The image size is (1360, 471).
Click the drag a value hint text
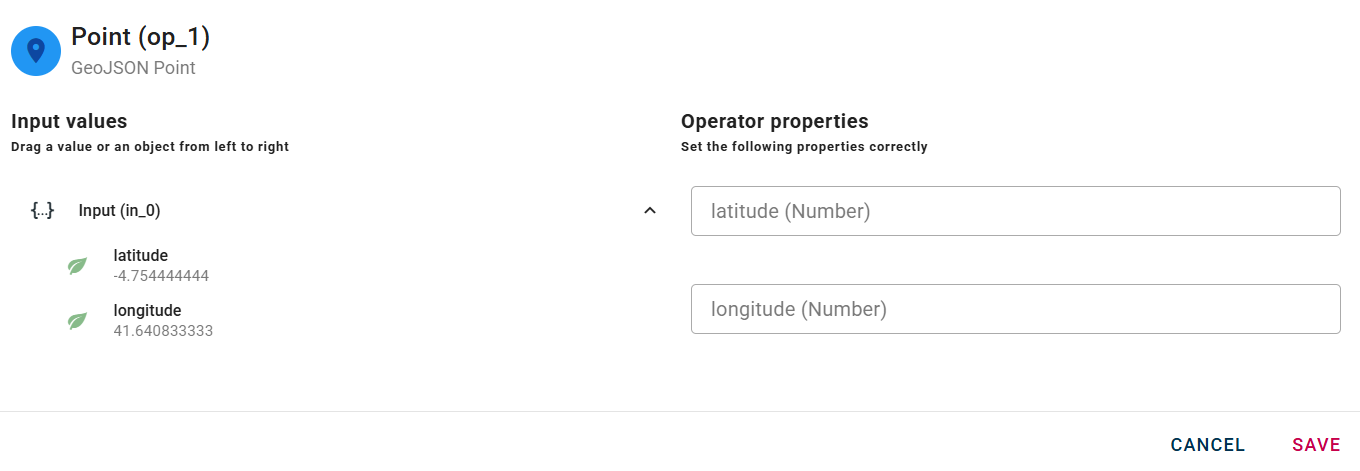(150, 147)
